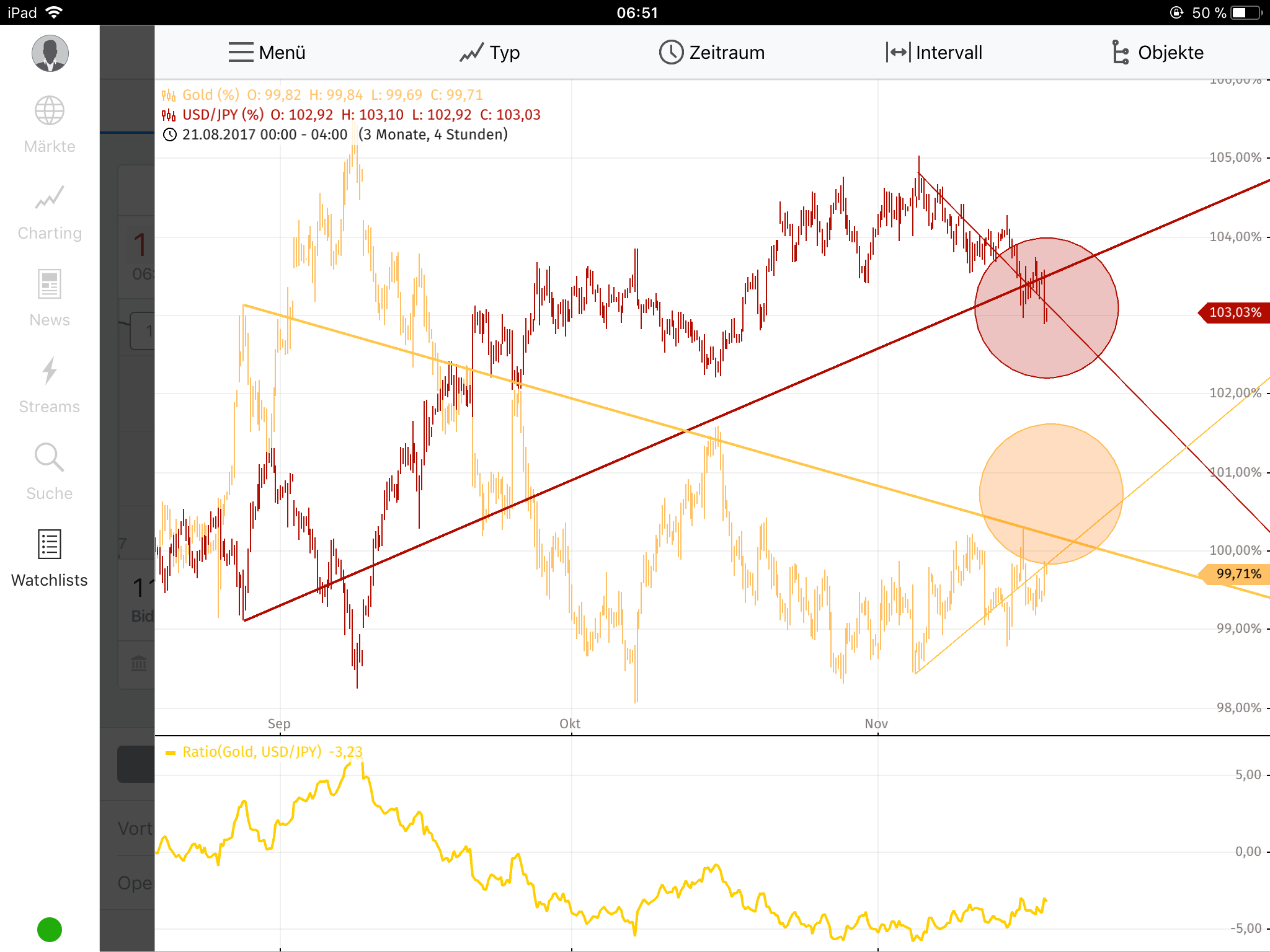
Task: Select the Charting sidebar icon
Action: pos(49,197)
